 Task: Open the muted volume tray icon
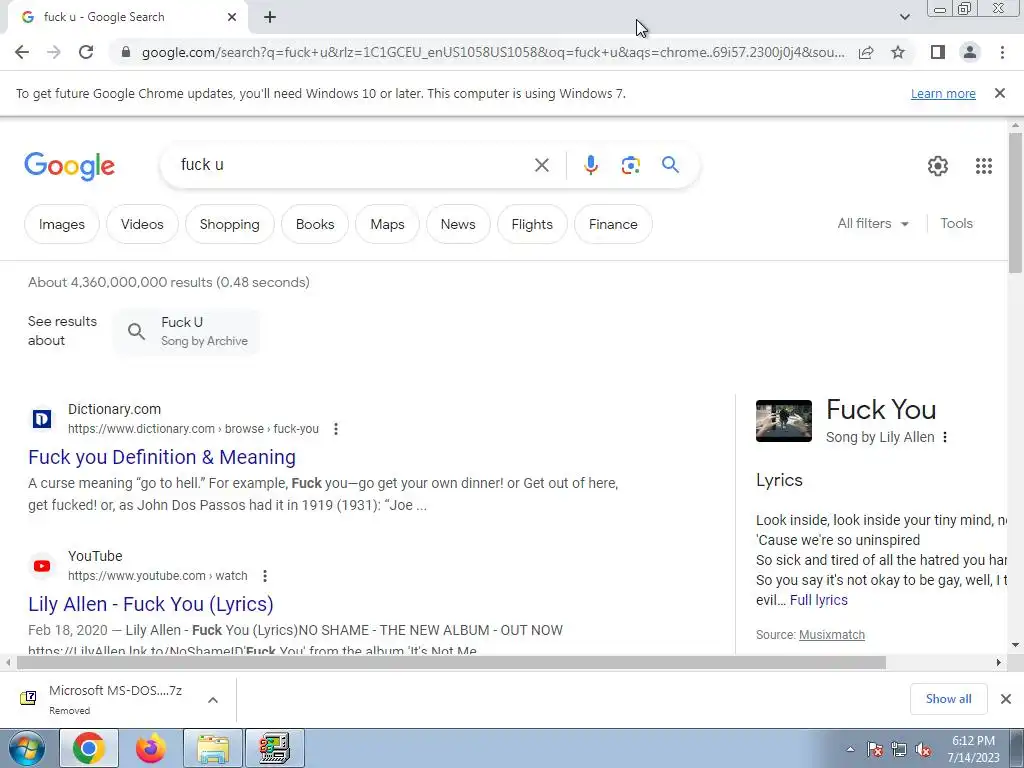(923, 750)
